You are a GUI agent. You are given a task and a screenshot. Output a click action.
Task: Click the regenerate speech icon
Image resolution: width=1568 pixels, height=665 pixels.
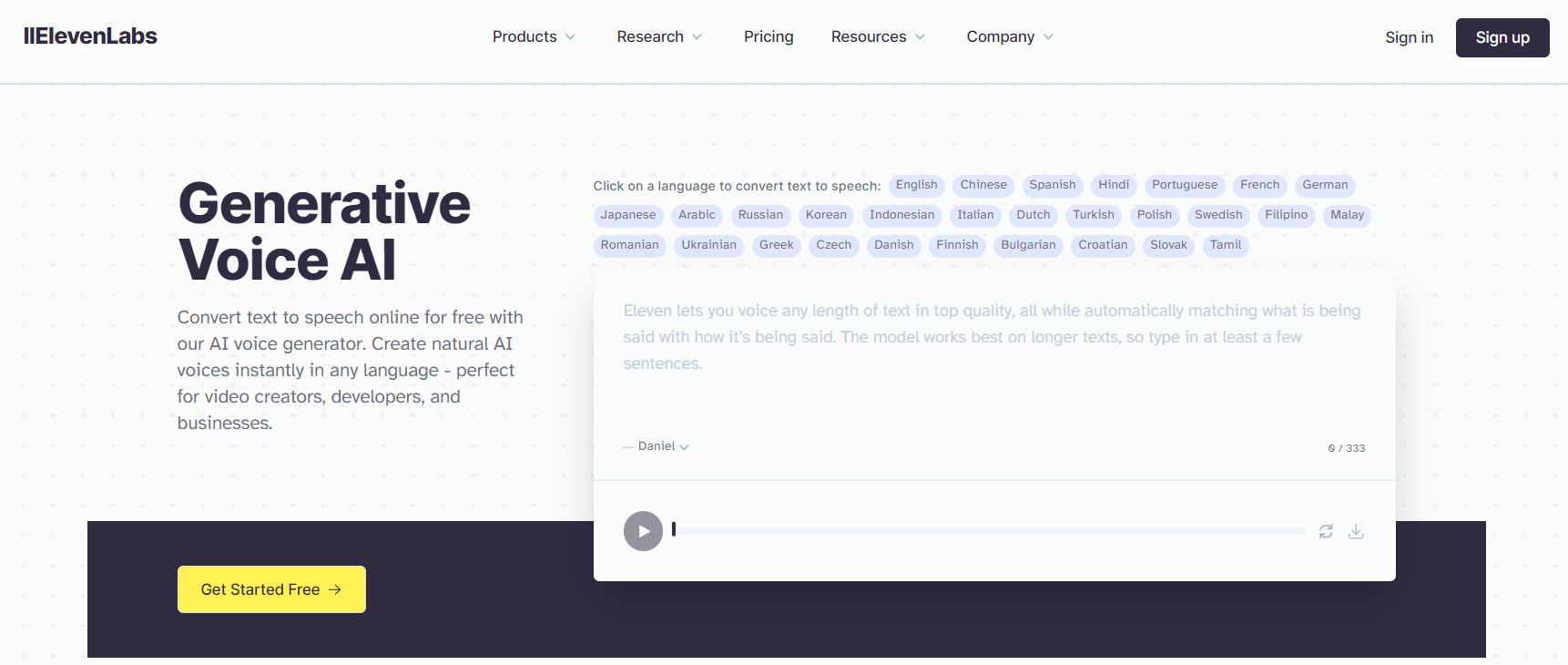[x=1326, y=531]
